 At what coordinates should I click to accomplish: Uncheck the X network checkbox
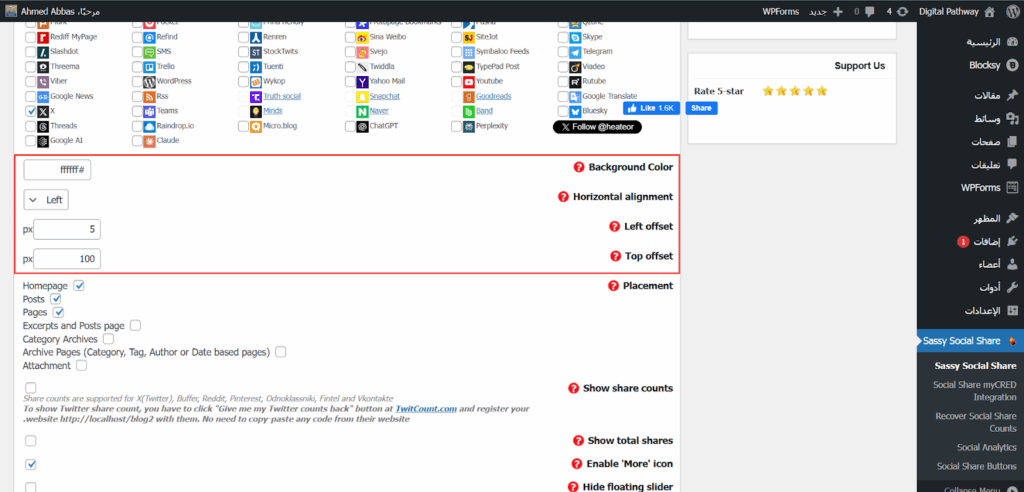tap(31, 111)
